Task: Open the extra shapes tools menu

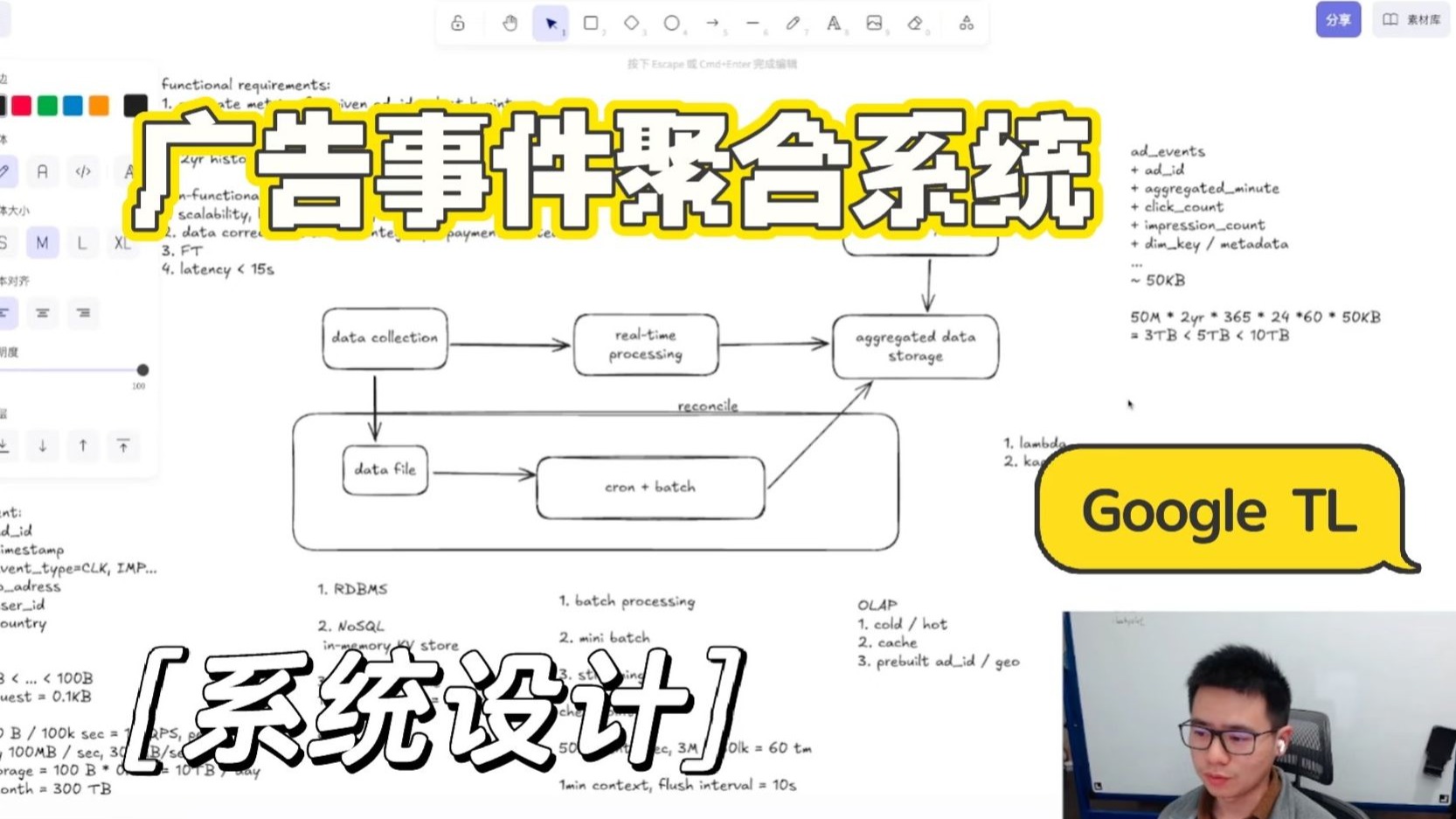Action: [x=966, y=24]
